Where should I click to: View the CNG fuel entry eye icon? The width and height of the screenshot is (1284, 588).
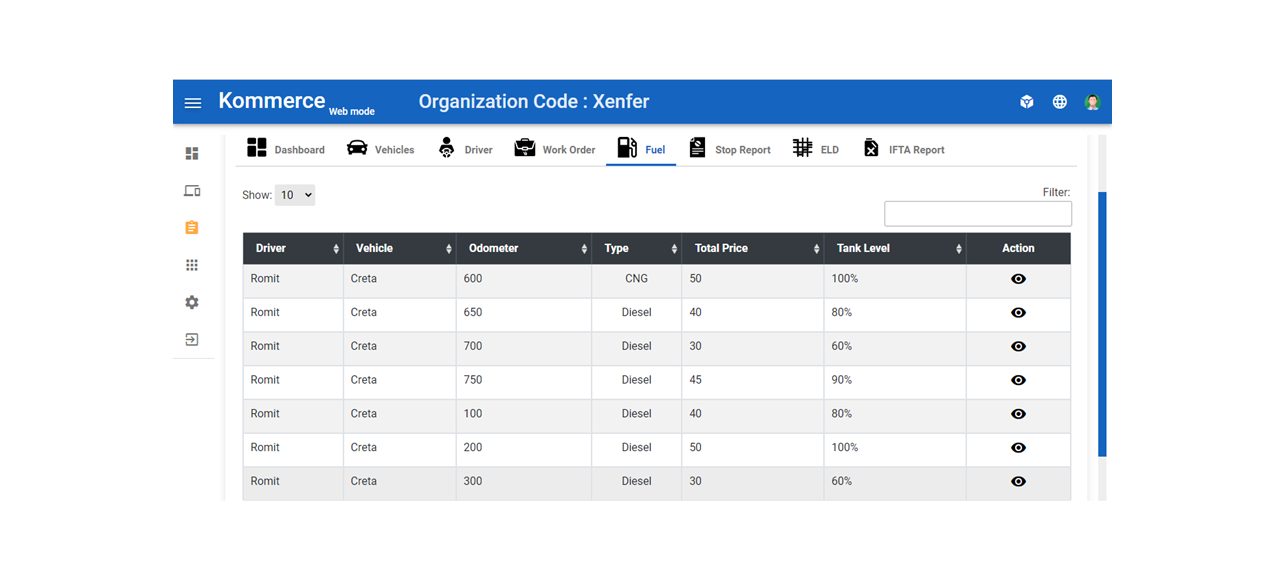(1018, 279)
